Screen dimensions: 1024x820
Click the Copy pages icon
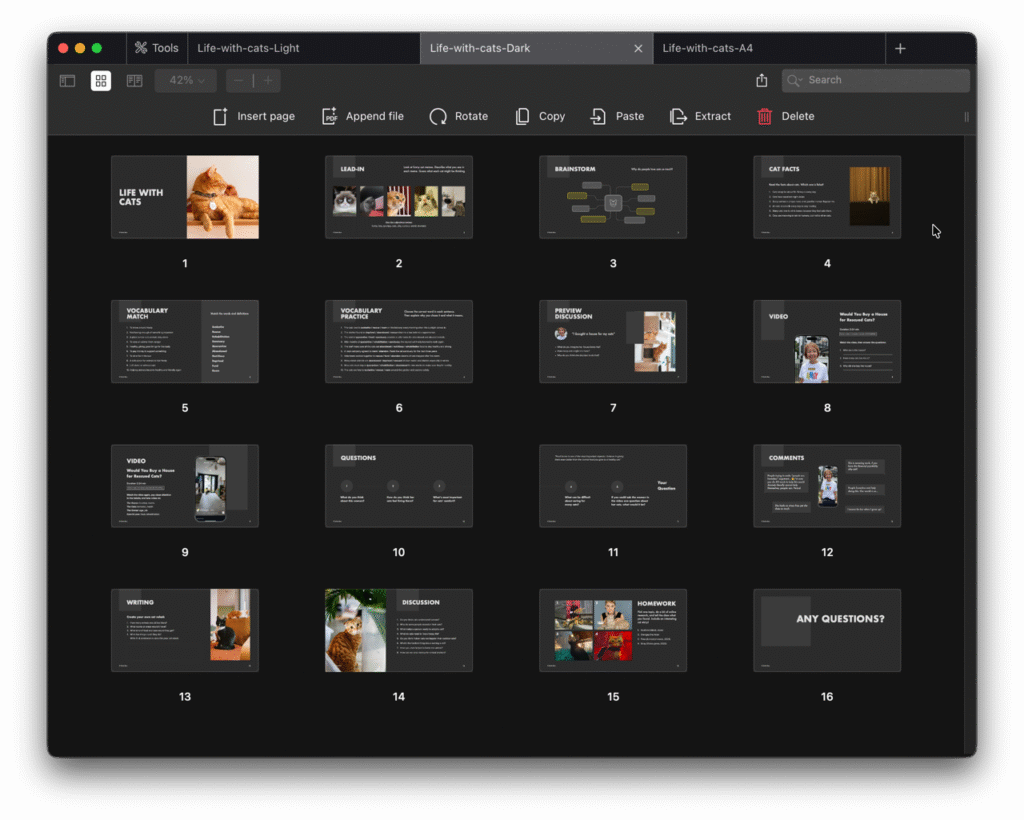(522, 117)
